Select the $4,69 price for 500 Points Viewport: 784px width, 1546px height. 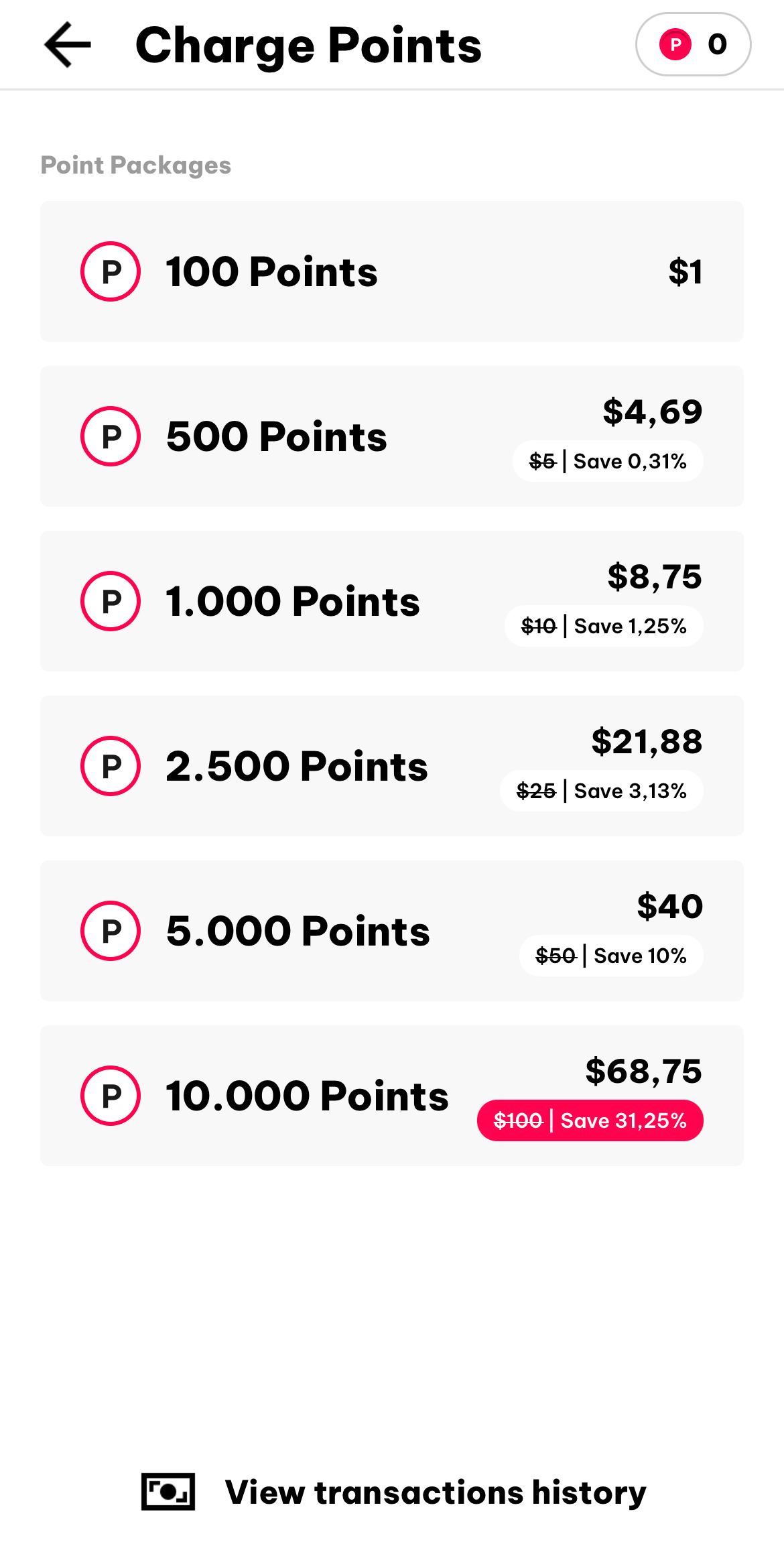[x=652, y=411]
